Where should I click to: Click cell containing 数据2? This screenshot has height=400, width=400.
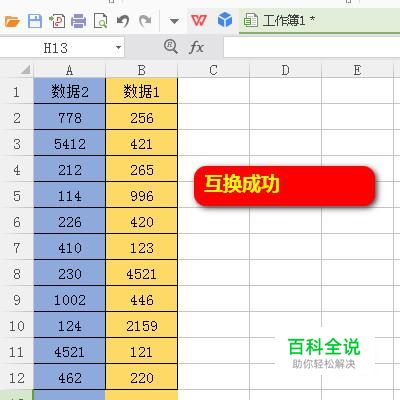tap(69, 91)
